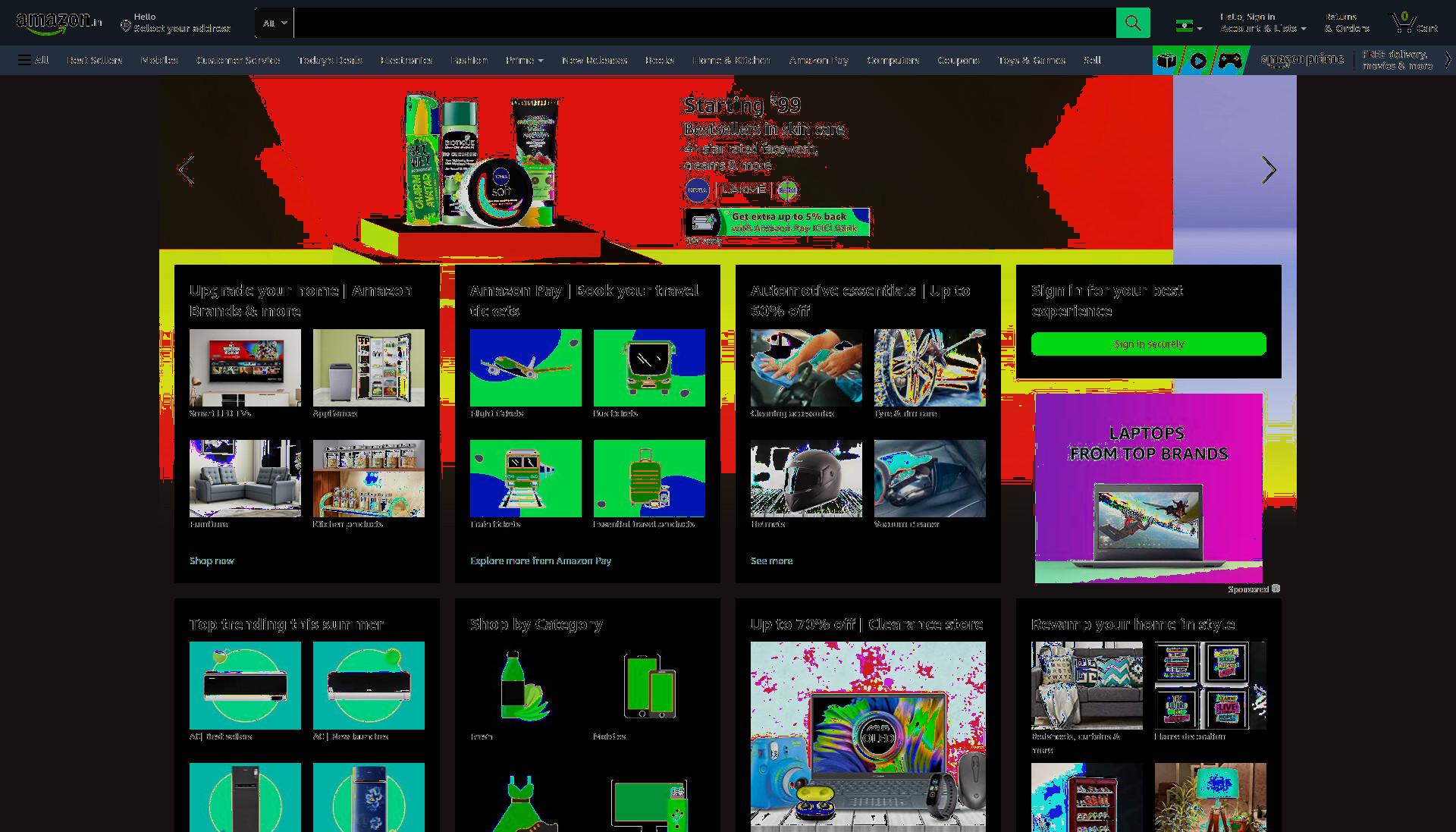Open Sell nav item
The image size is (1456, 832).
(1092, 60)
